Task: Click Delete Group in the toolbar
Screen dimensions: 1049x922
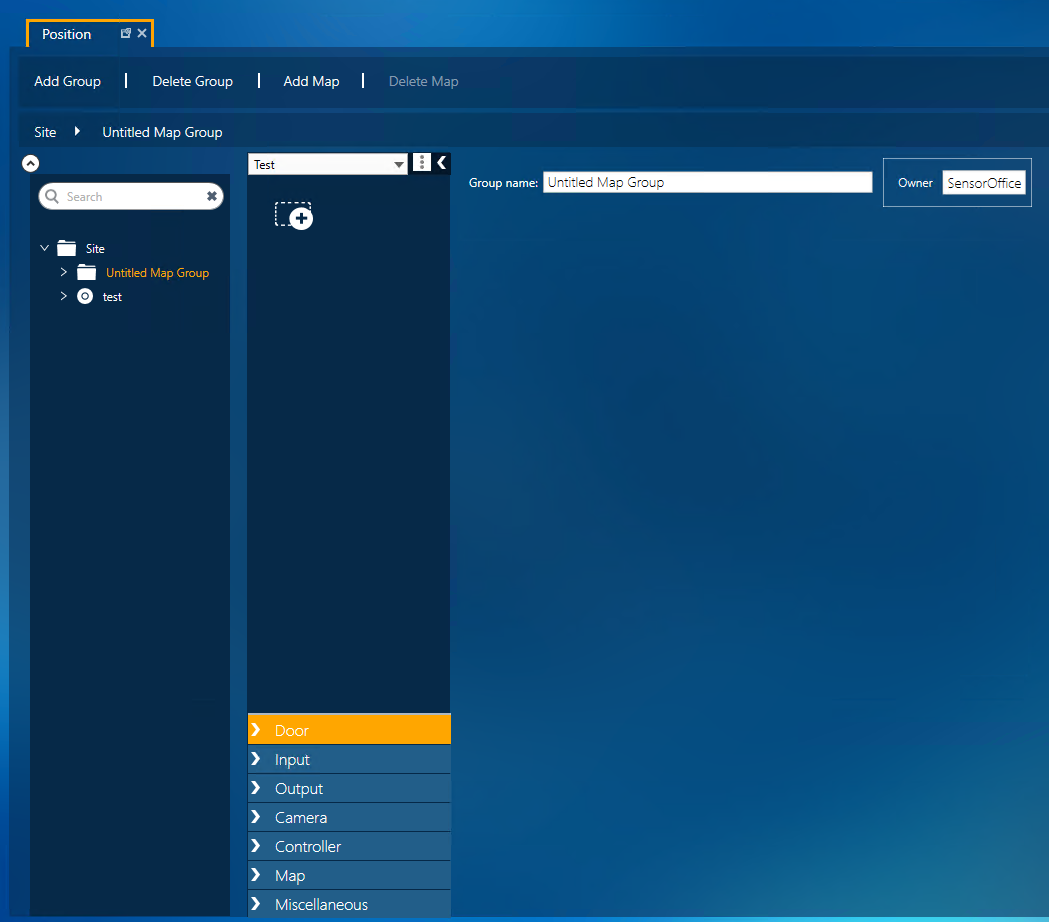Action: pos(193,81)
